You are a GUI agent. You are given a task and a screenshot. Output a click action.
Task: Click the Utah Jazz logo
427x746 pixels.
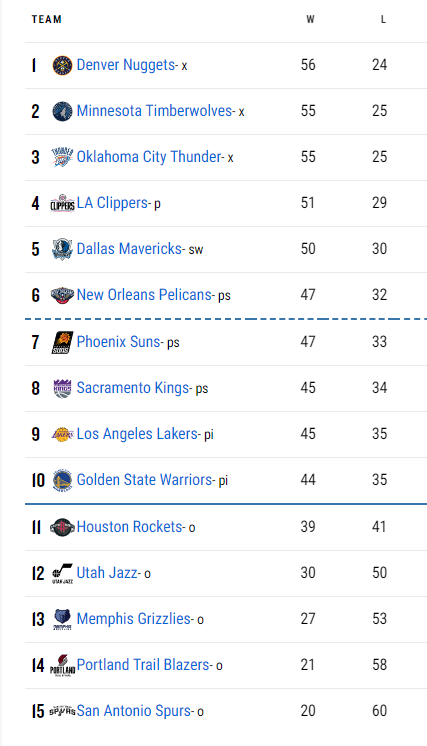click(62, 574)
